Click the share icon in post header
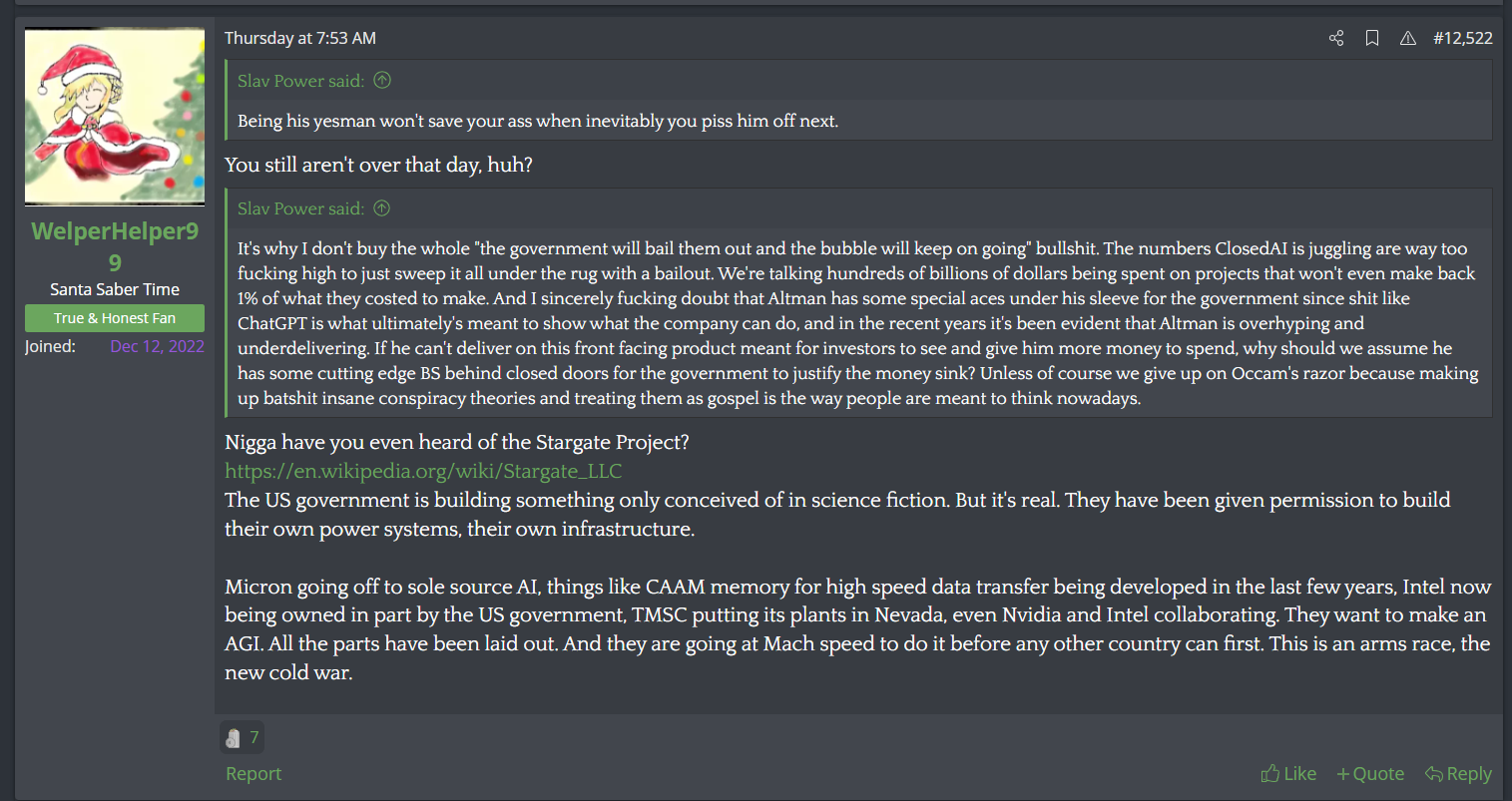 pos(1336,38)
